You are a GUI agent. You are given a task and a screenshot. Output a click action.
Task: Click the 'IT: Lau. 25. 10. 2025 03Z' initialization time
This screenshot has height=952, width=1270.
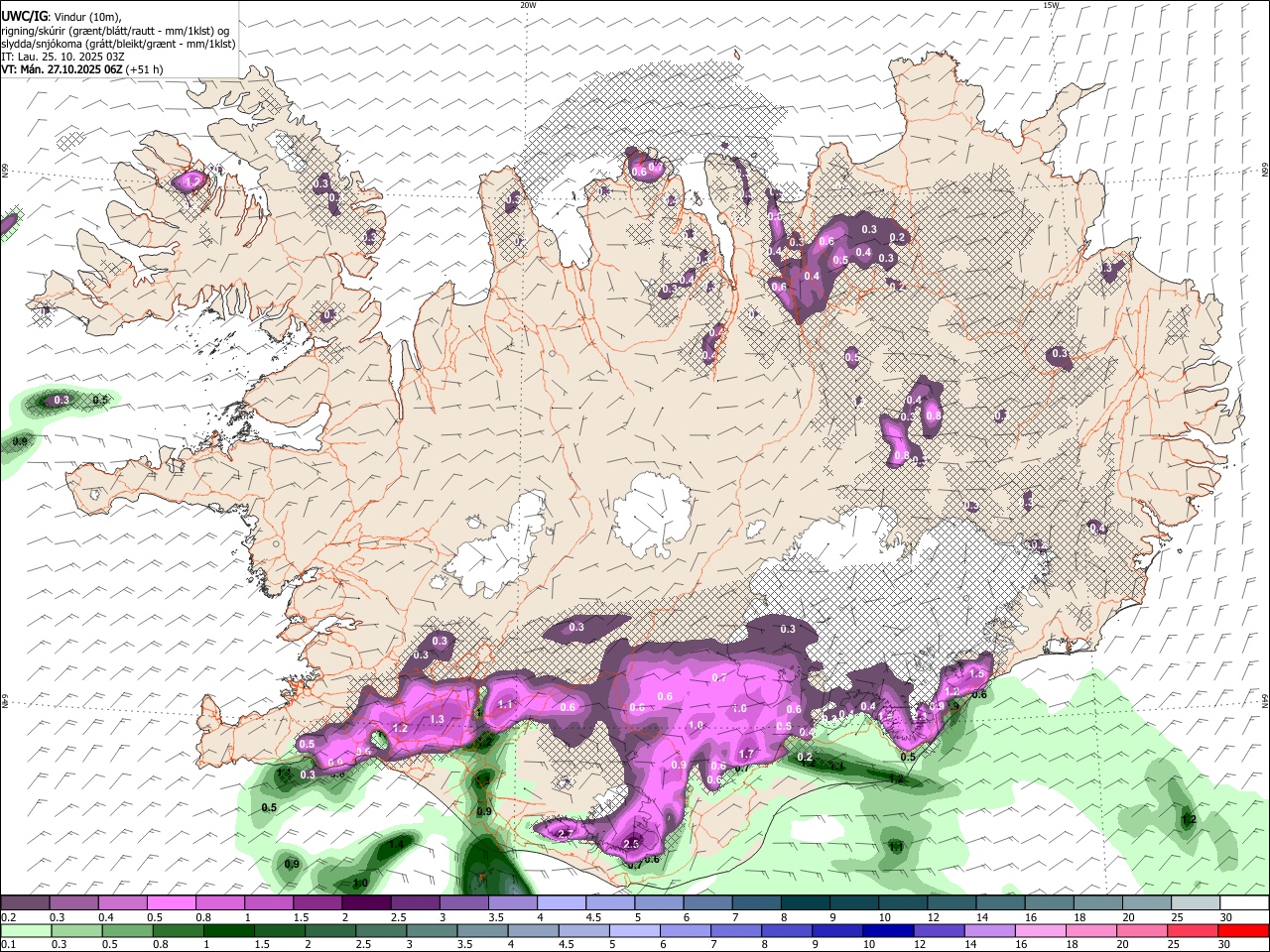tap(63, 57)
